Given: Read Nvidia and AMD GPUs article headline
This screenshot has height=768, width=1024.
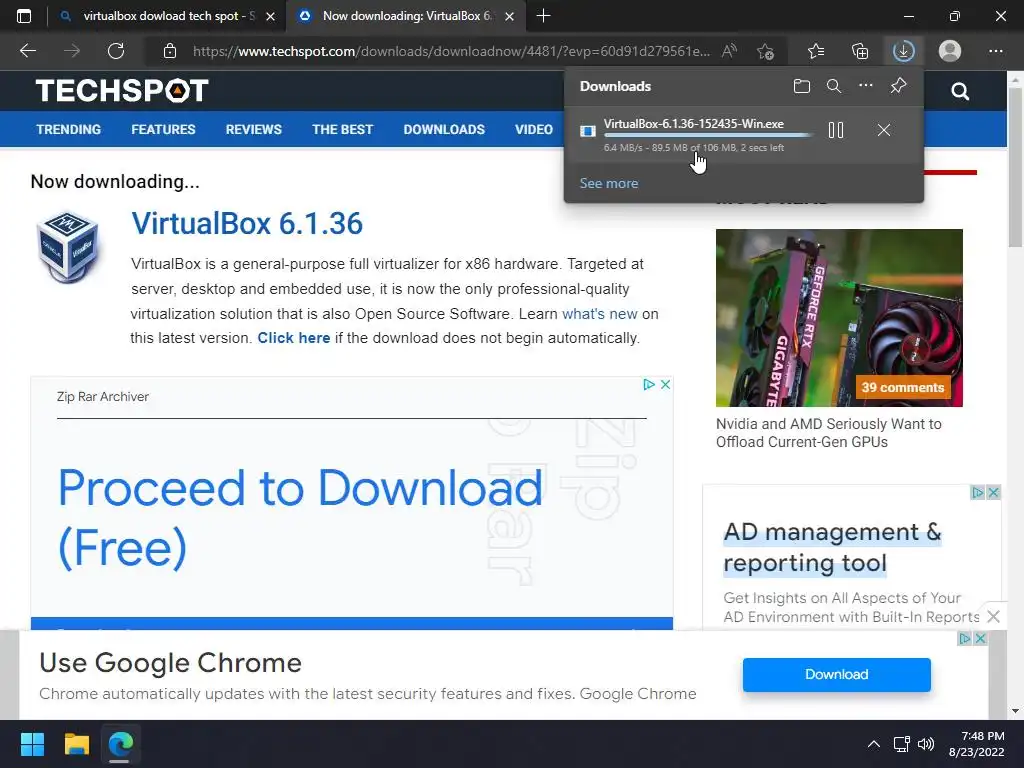Looking at the screenshot, I should pos(829,433).
